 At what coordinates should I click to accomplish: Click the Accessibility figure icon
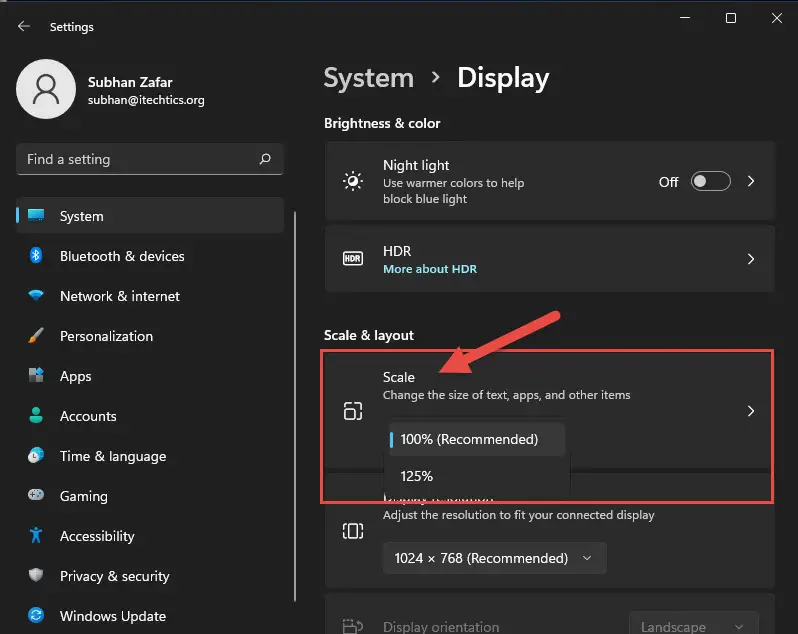tap(36, 535)
